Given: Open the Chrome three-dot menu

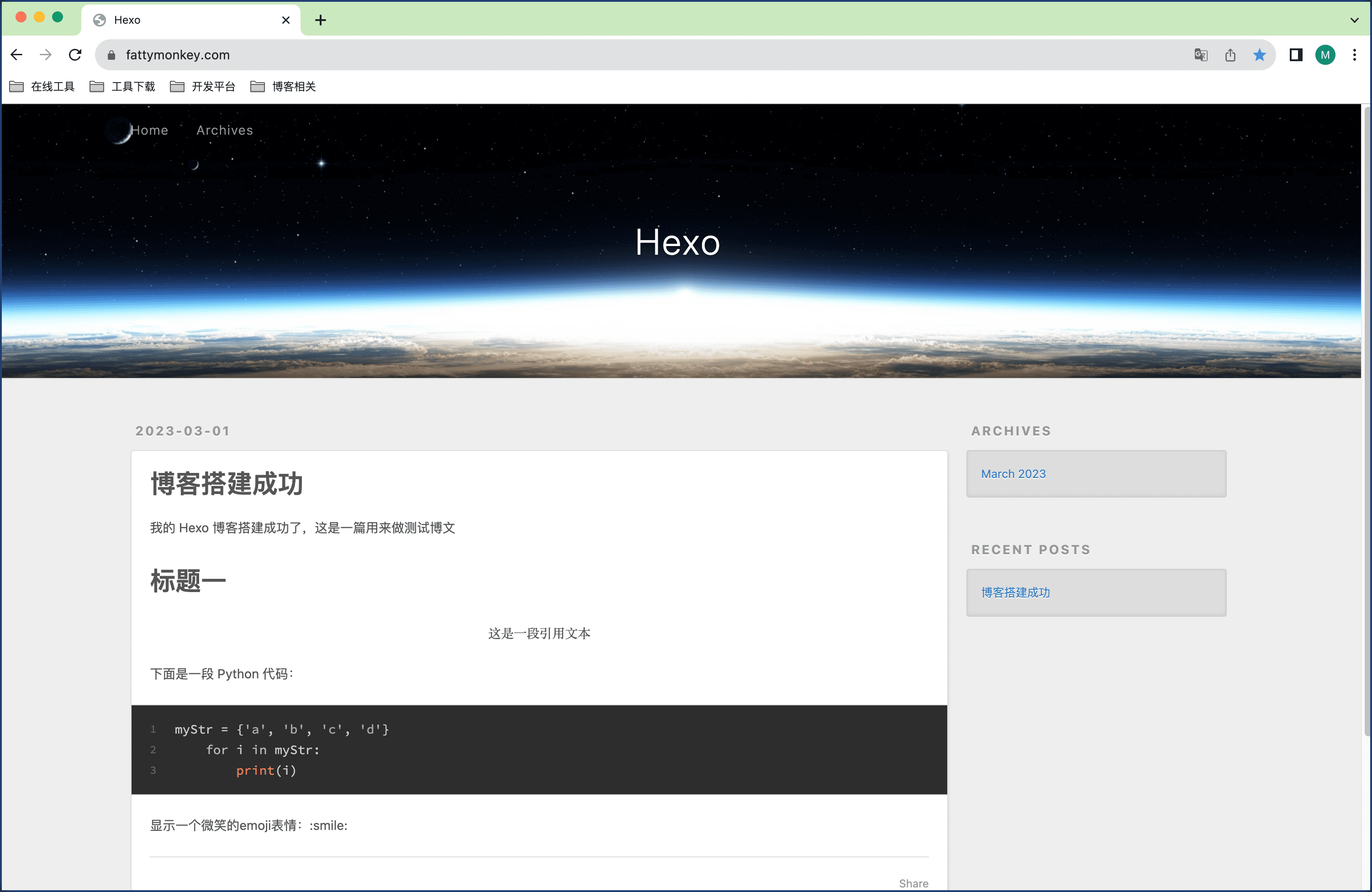Looking at the screenshot, I should [x=1355, y=55].
